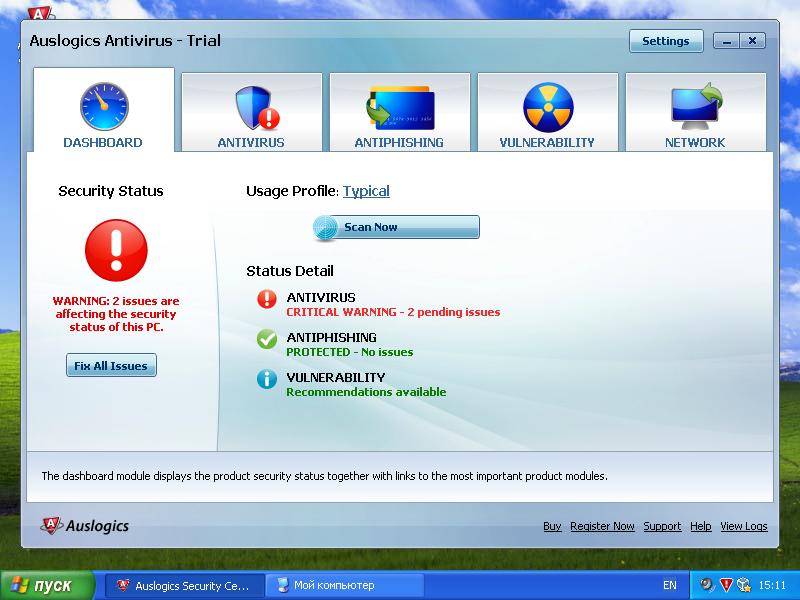Open the ANTIPHISHING tab
The width and height of the screenshot is (800, 600).
(399, 112)
